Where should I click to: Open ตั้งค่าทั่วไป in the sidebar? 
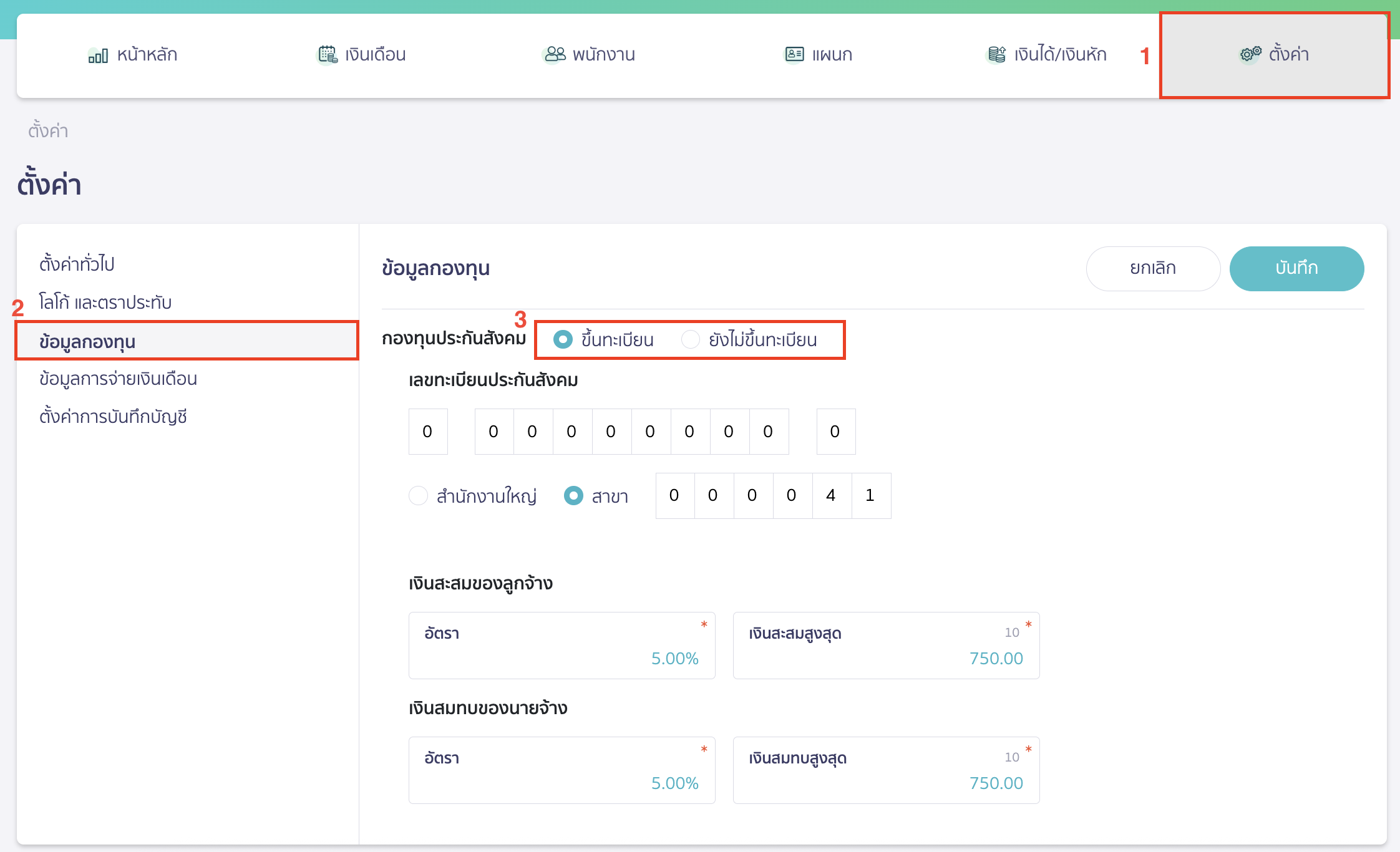point(77,264)
